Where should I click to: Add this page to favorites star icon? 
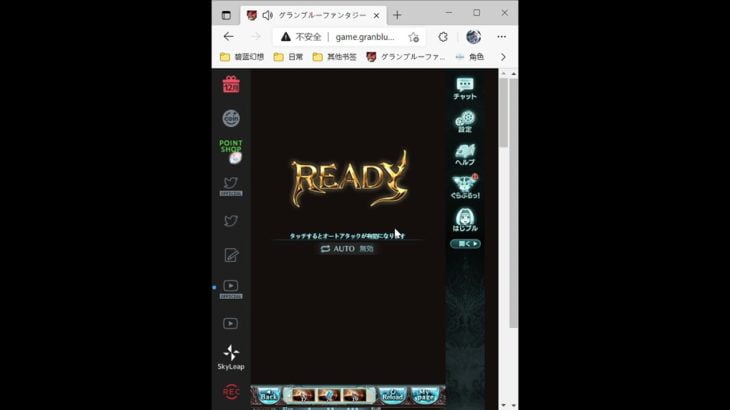tap(413, 37)
